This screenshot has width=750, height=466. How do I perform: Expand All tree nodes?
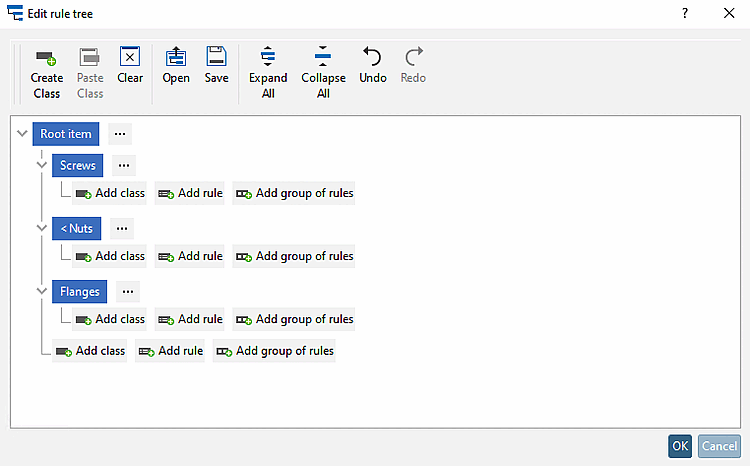click(268, 72)
